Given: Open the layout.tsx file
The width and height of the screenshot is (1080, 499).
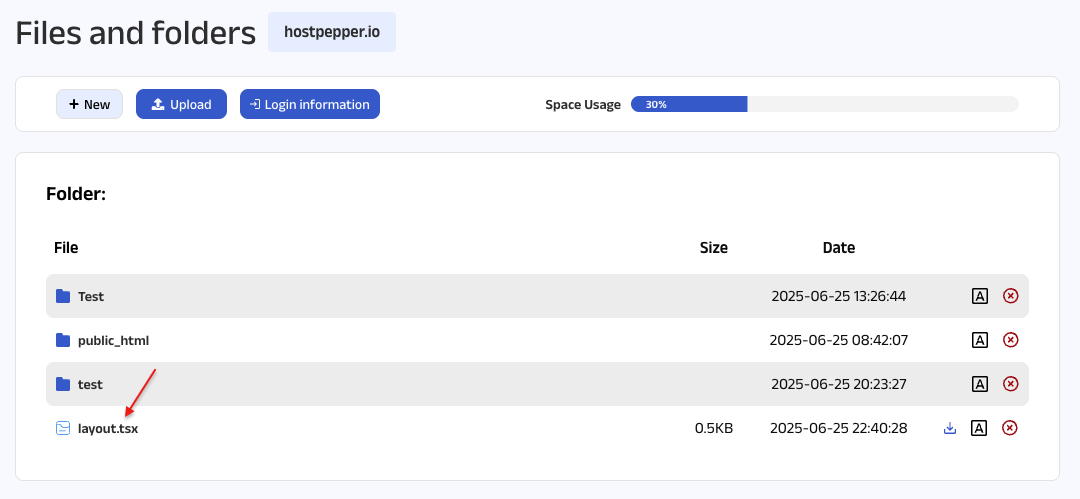Looking at the screenshot, I should point(108,428).
